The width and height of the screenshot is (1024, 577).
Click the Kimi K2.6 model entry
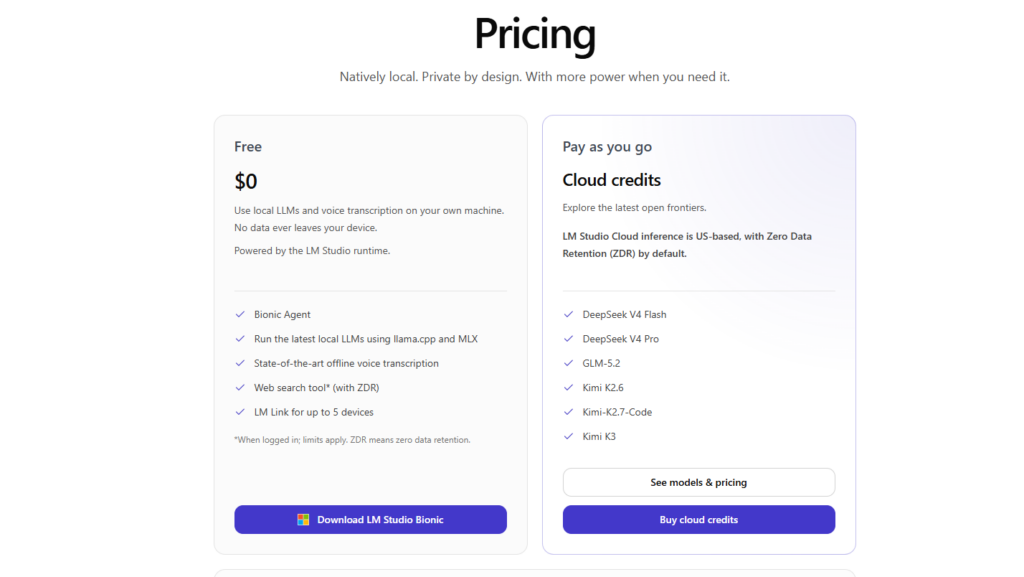(x=603, y=388)
